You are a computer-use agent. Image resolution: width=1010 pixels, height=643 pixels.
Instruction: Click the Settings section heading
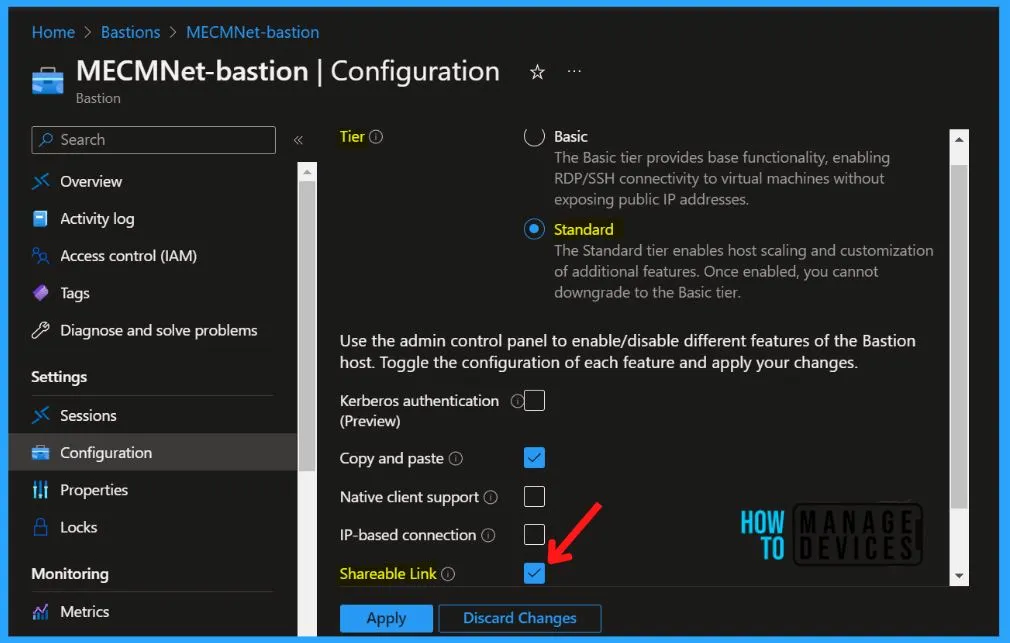point(59,377)
